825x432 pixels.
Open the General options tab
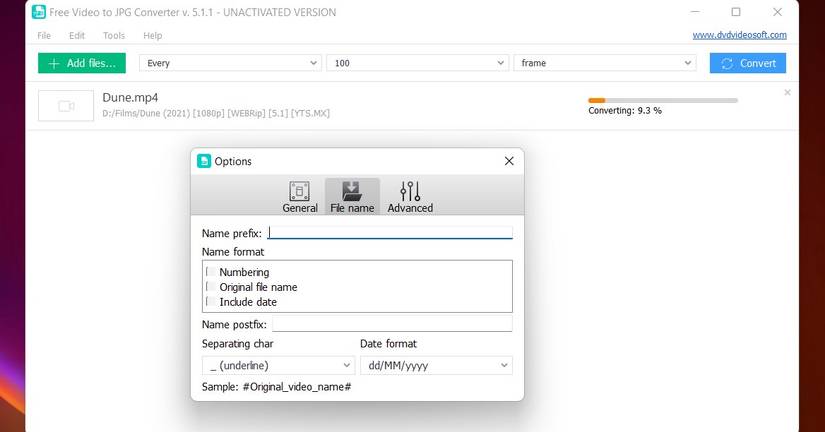click(299, 197)
